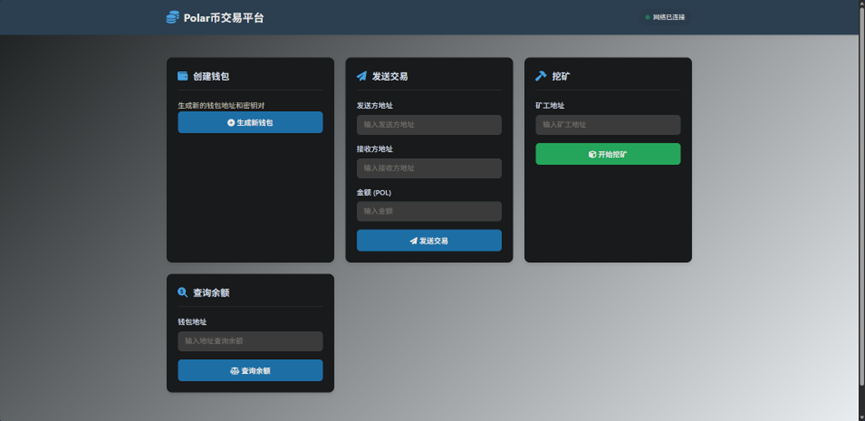The image size is (865, 421).
Task: Focus the 输入接收方地址 field
Action: coord(429,168)
